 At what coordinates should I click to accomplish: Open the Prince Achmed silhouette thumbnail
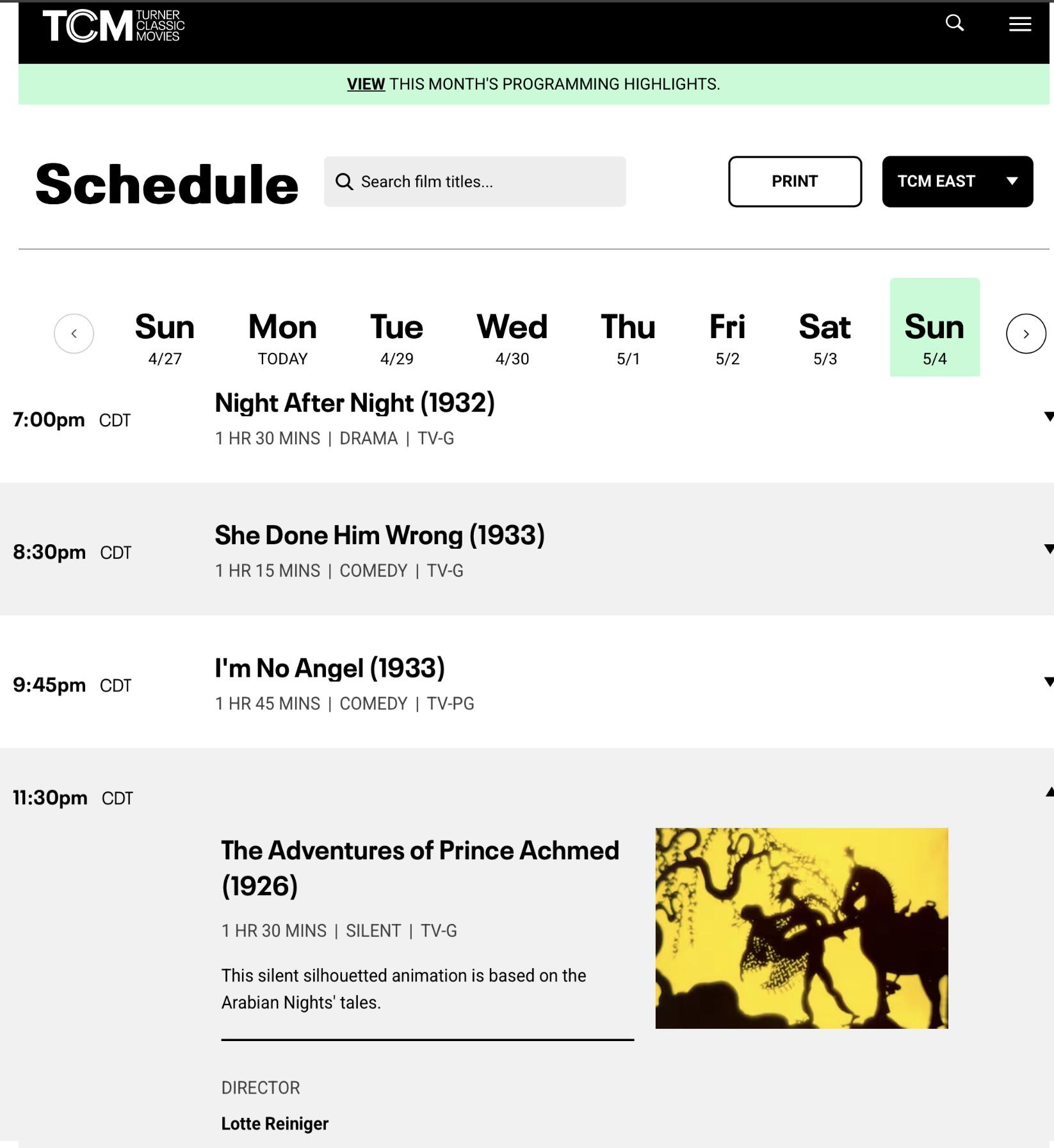[x=801, y=928]
